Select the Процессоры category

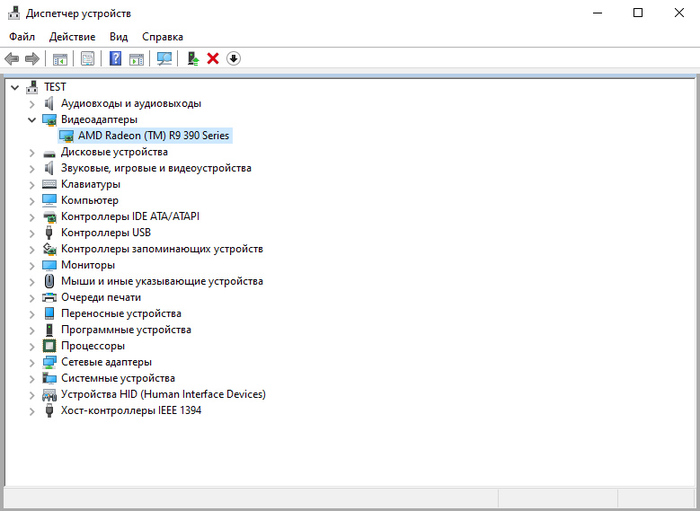pyautogui.click(x=93, y=346)
